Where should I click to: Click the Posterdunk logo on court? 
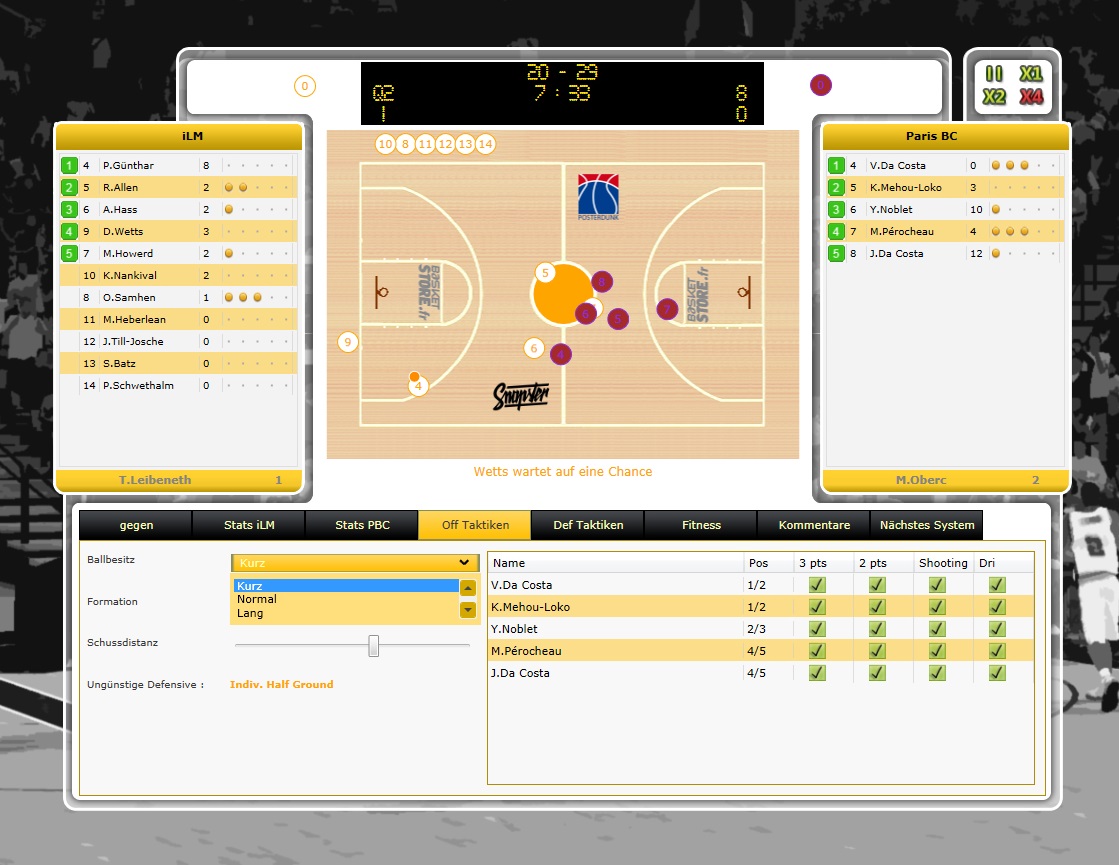pyautogui.click(x=598, y=197)
